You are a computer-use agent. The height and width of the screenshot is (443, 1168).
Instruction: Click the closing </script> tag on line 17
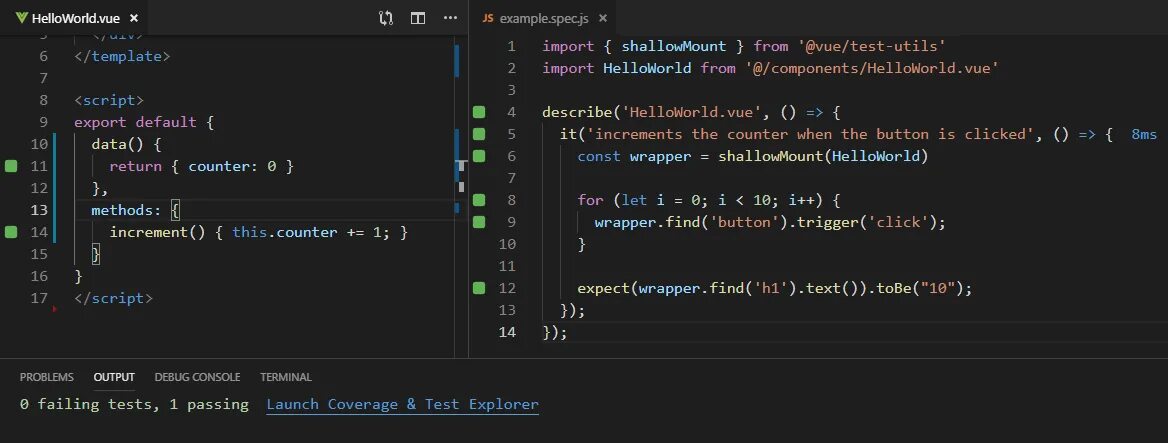point(113,298)
